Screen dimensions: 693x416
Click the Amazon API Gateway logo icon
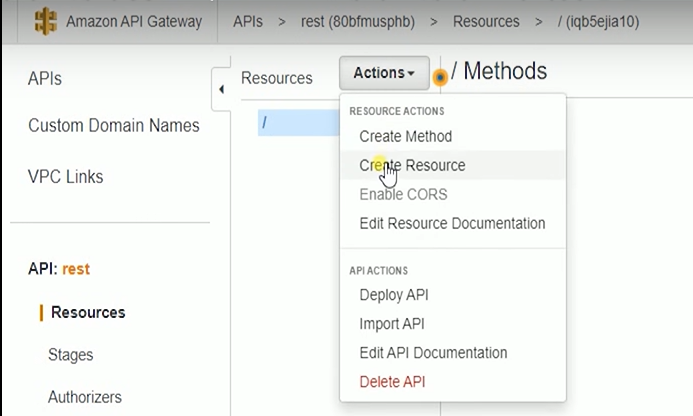[46, 22]
